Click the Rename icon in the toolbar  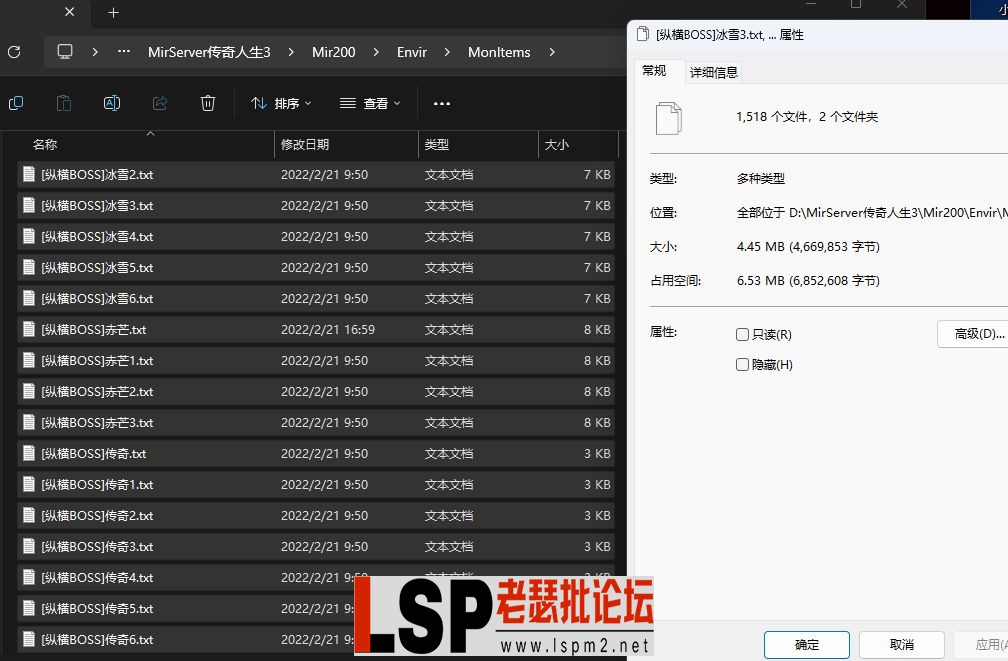(111, 103)
